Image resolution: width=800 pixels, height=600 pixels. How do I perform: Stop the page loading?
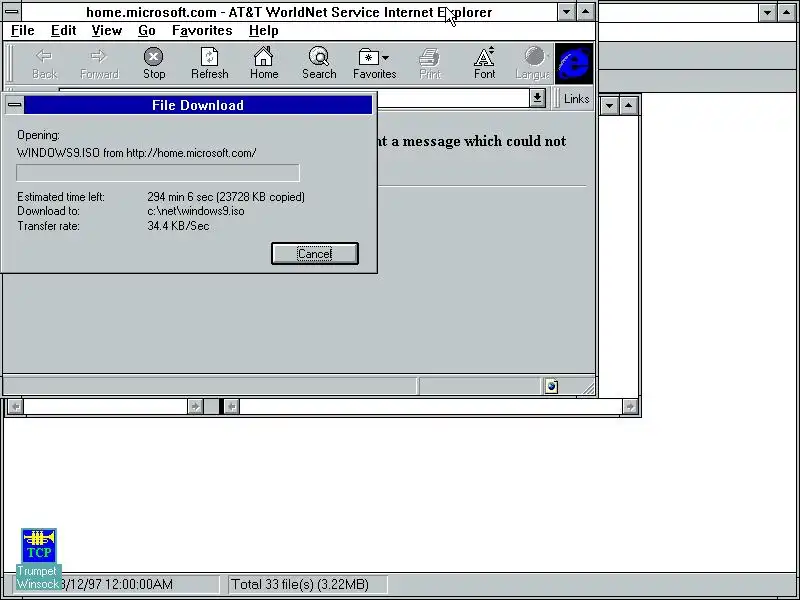(x=154, y=63)
